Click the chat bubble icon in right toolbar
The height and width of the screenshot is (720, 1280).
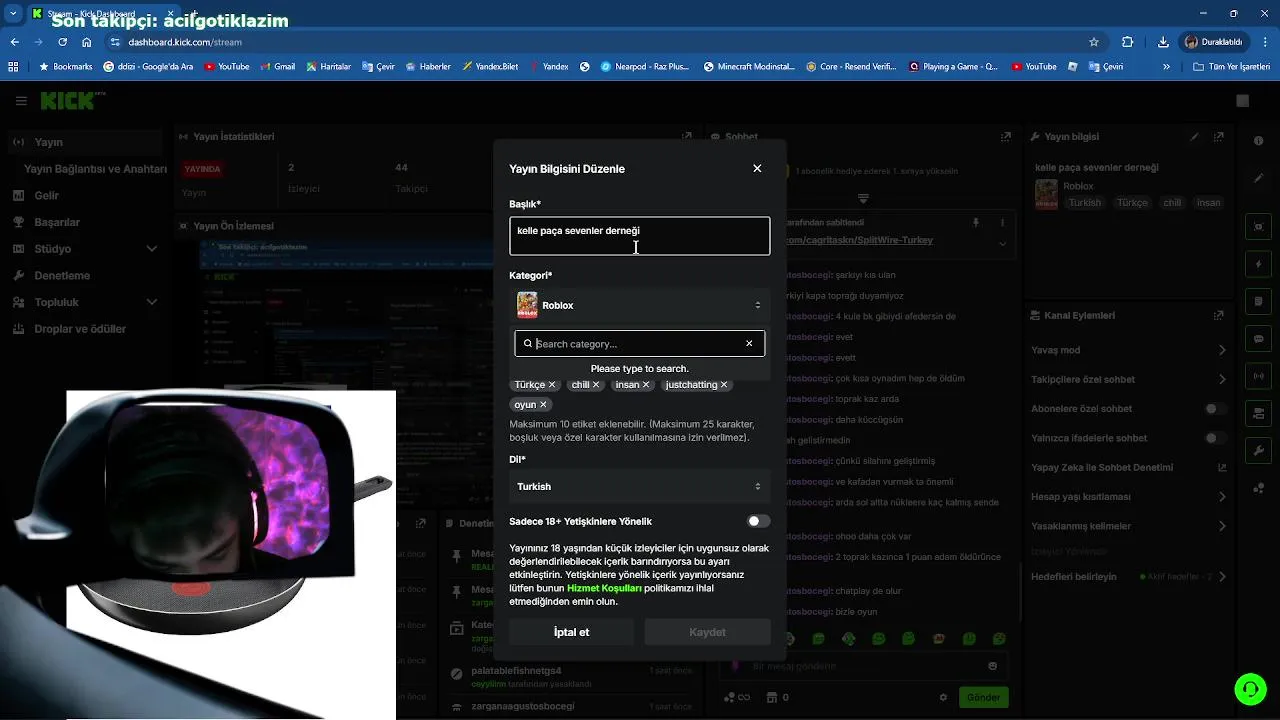pos(1259,339)
